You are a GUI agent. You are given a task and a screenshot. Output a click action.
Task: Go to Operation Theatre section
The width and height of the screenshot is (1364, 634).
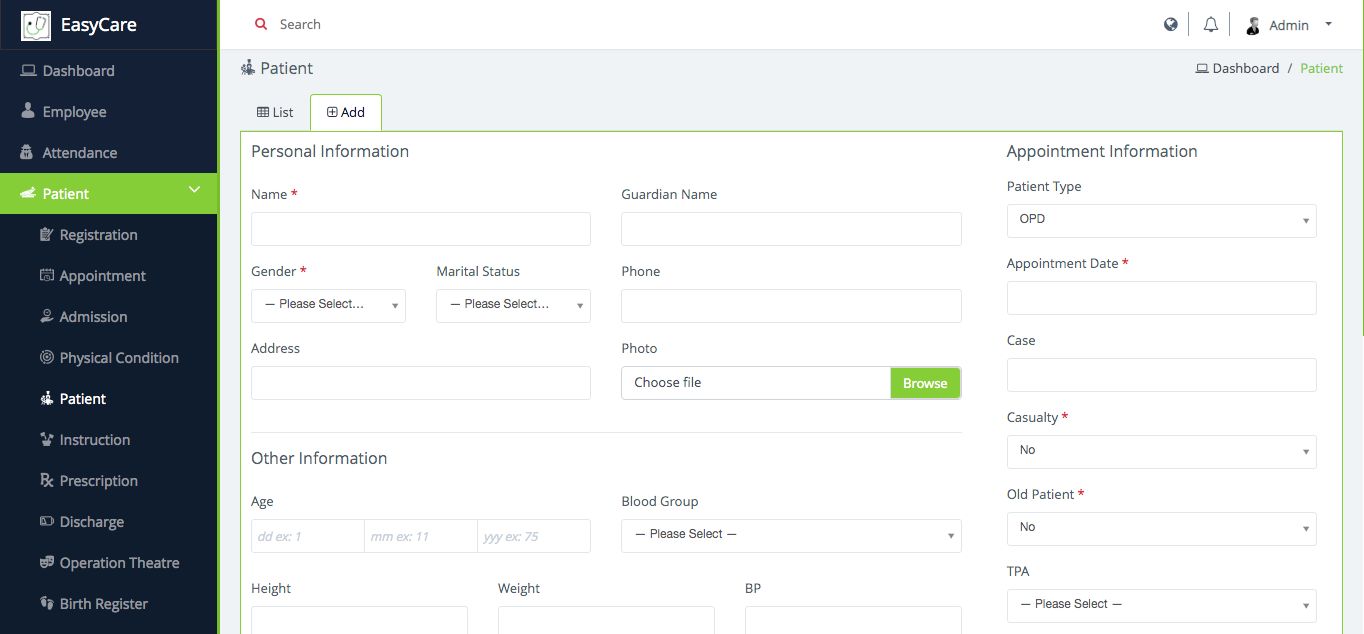coord(119,563)
